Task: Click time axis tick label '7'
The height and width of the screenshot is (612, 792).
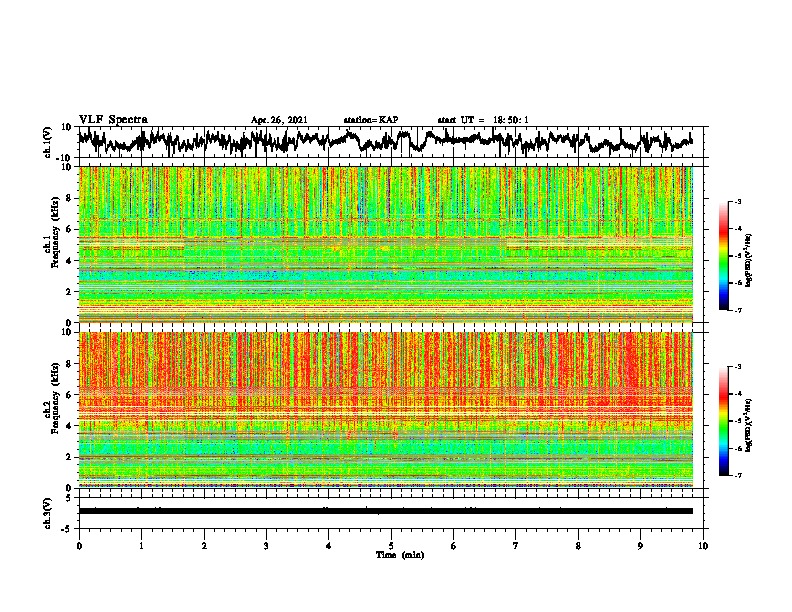Action: click(x=516, y=546)
